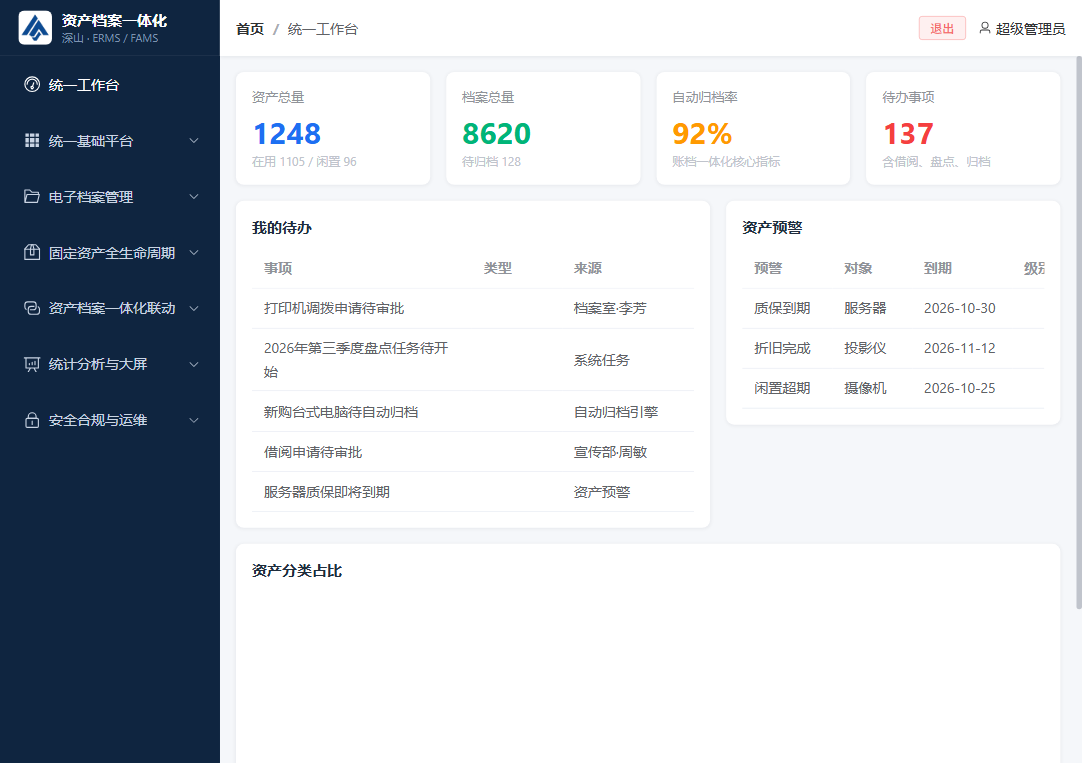The height and width of the screenshot is (763, 1082).
Task: Click 折旧完成 warning cell
Action: (x=782, y=348)
